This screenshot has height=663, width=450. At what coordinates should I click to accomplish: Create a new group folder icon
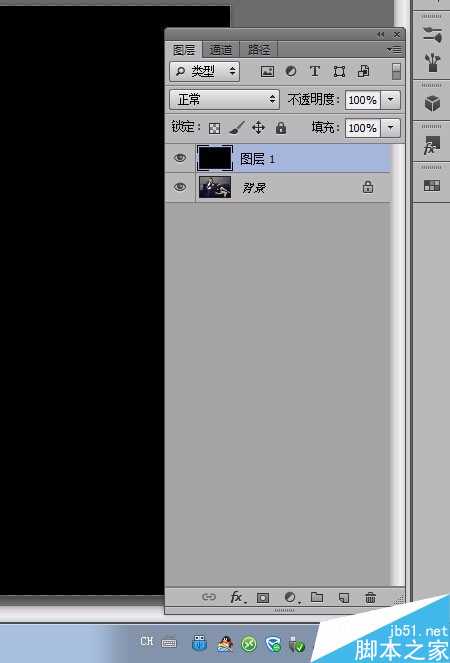(317, 597)
